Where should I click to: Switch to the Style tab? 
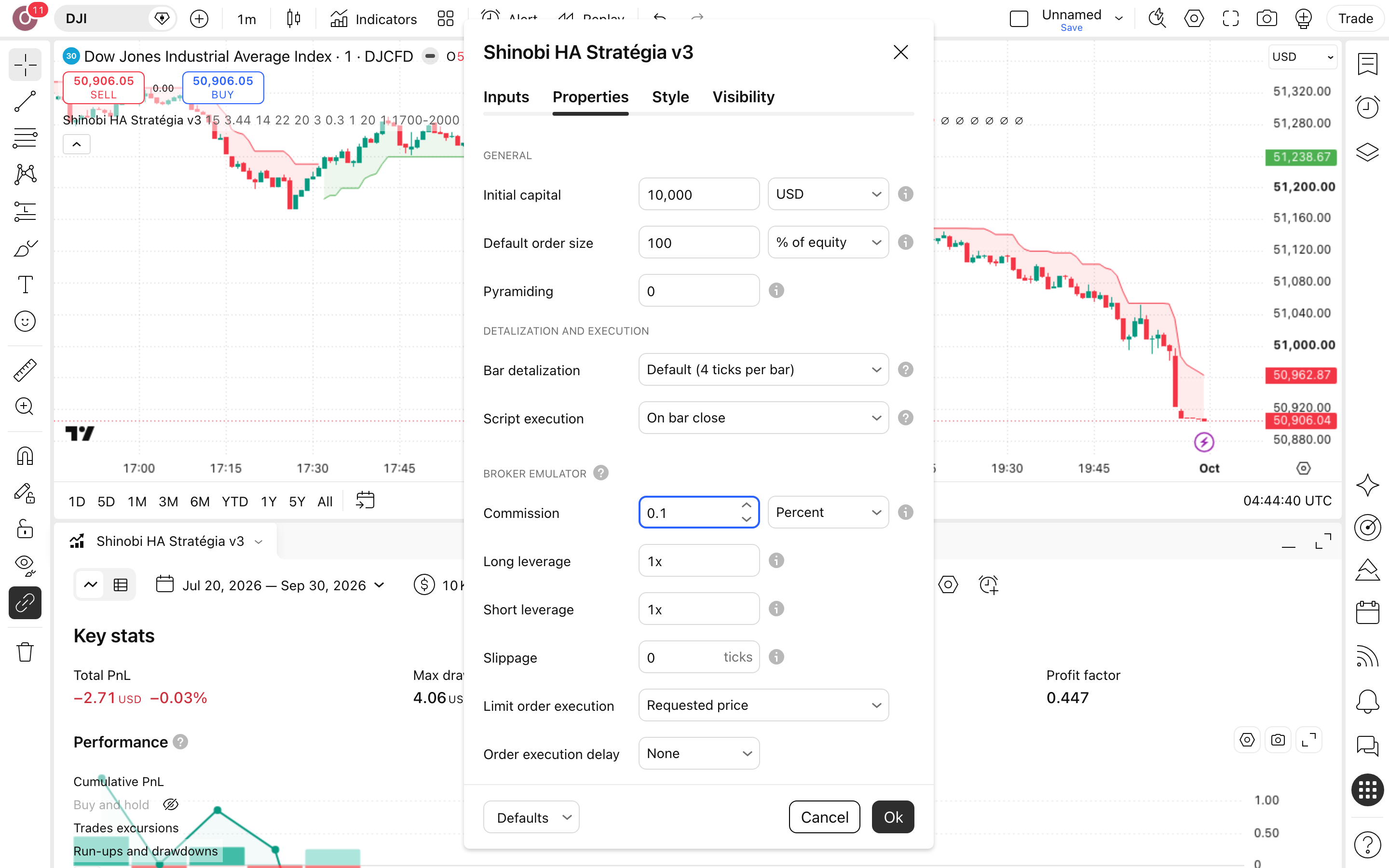[670, 97]
